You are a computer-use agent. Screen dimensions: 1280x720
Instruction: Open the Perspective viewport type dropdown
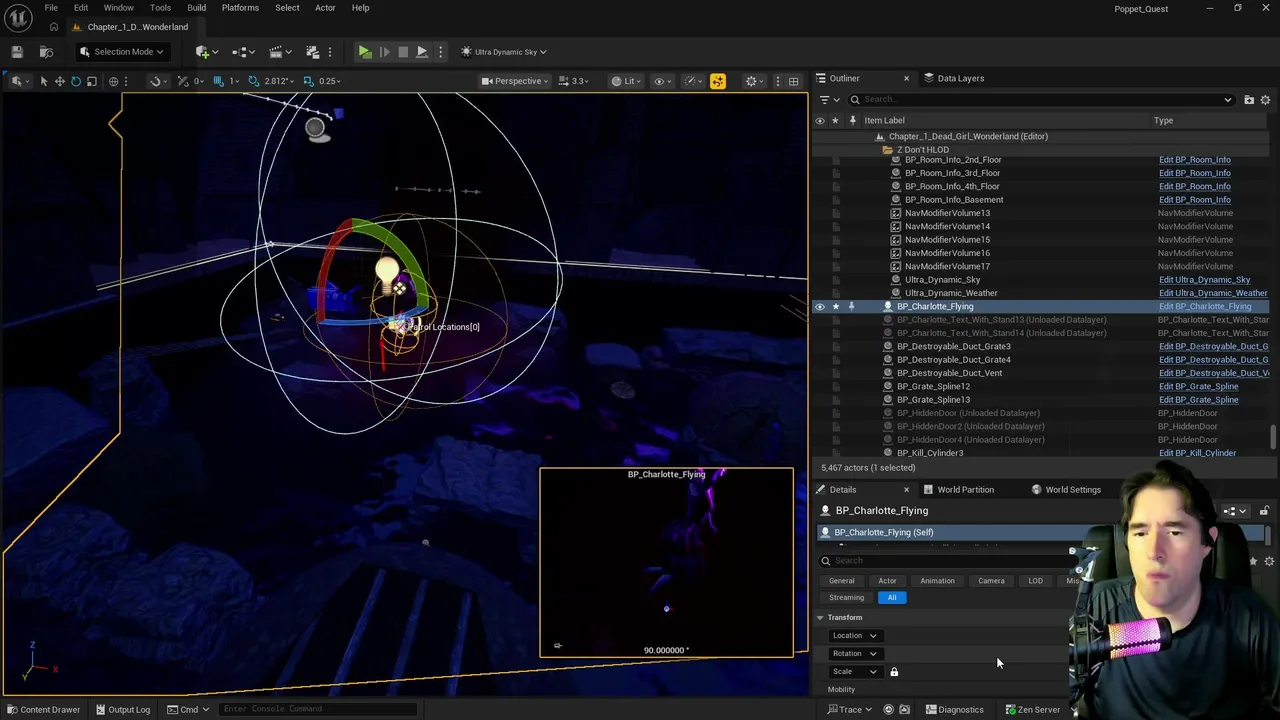515,81
